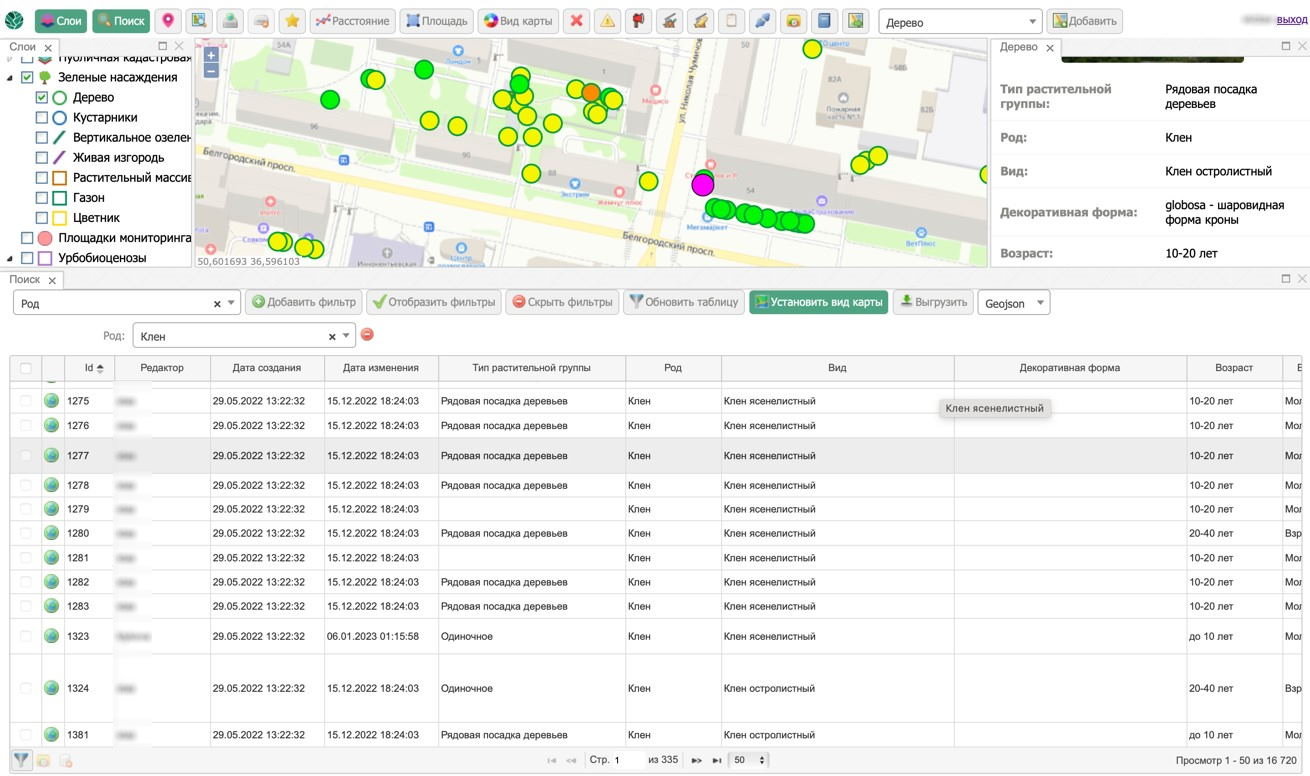Select the Поиск panel tab
The image size is (1310, 776).
pyautogui.click(x=25, y=280)
